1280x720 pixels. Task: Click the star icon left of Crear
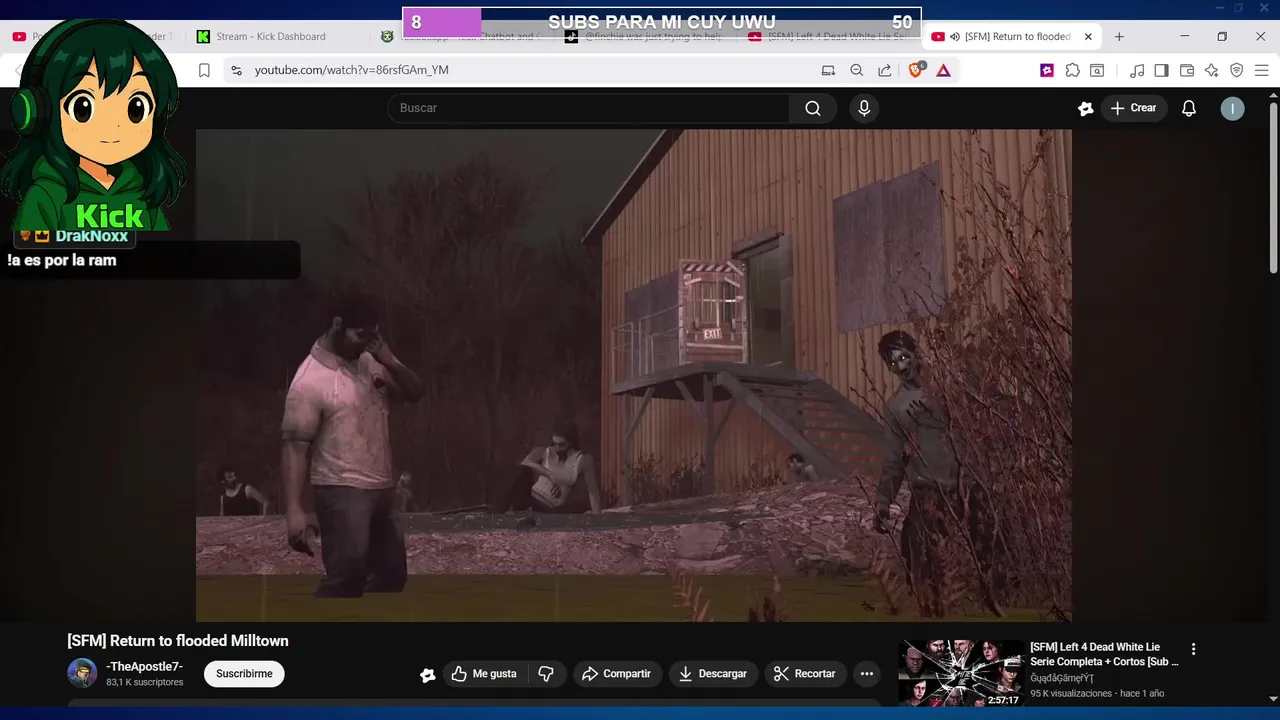(1086, 108)
